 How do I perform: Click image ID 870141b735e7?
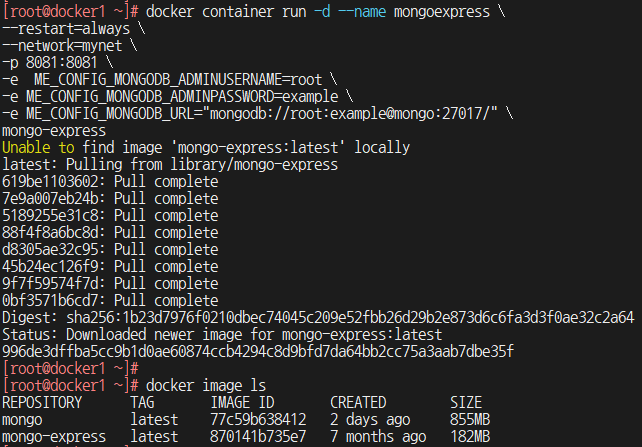[x=258, y=436]
